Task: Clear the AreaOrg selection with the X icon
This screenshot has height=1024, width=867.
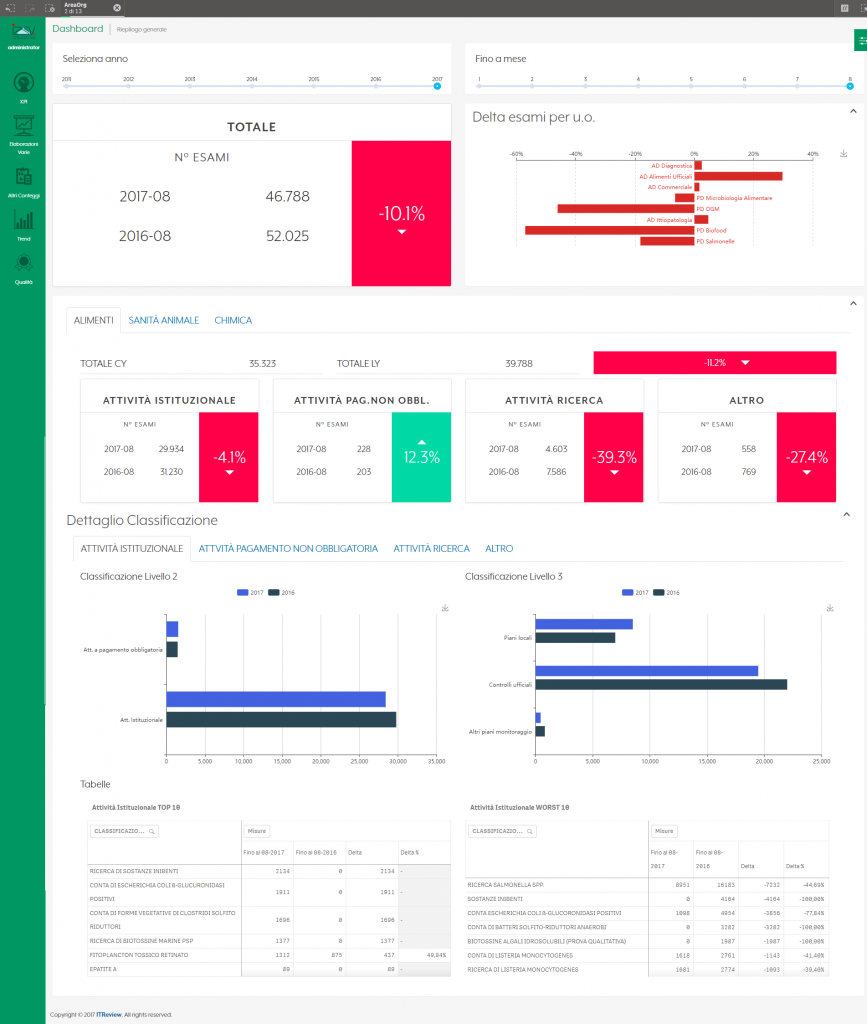Action: (117, 8)
